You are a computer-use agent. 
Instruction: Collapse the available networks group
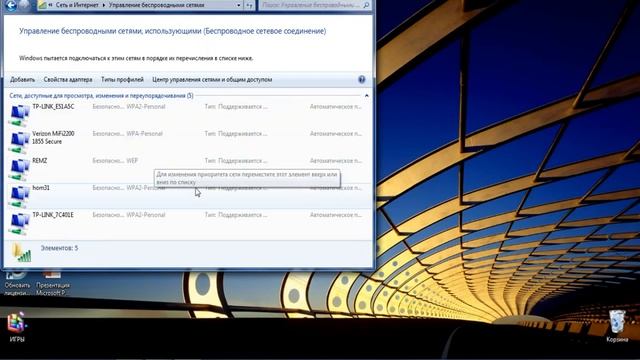[366, 96]
